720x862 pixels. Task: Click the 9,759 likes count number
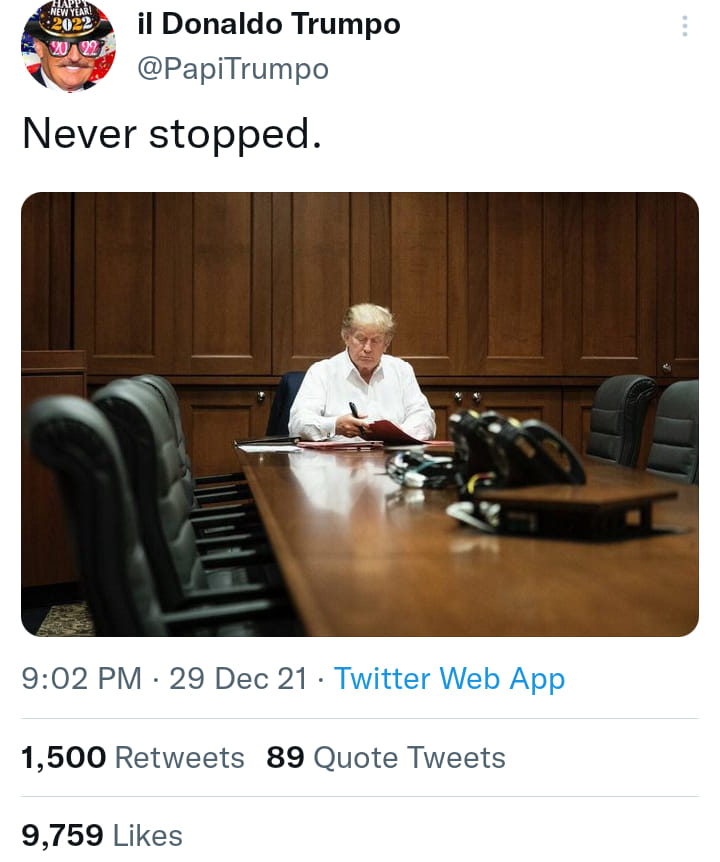(x=62, y=835)
